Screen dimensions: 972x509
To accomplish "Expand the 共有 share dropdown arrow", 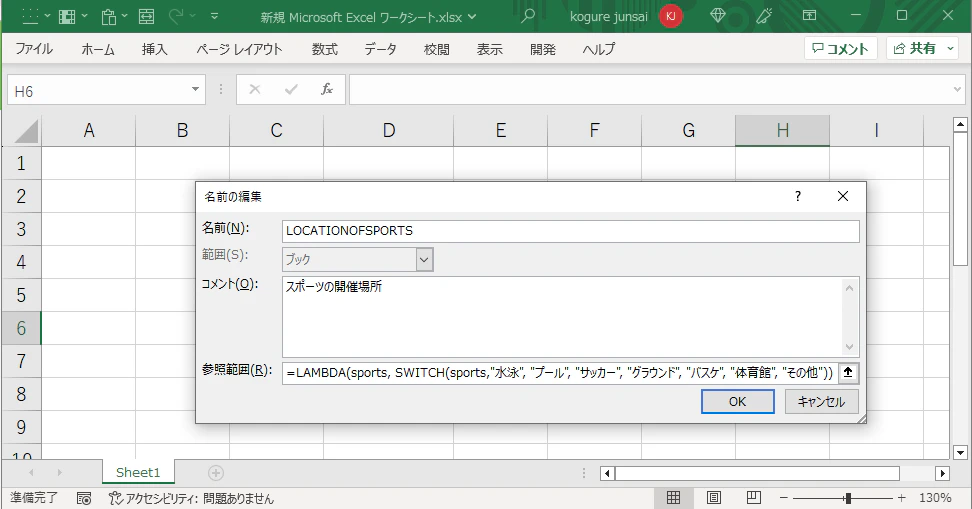I will 950,48.
